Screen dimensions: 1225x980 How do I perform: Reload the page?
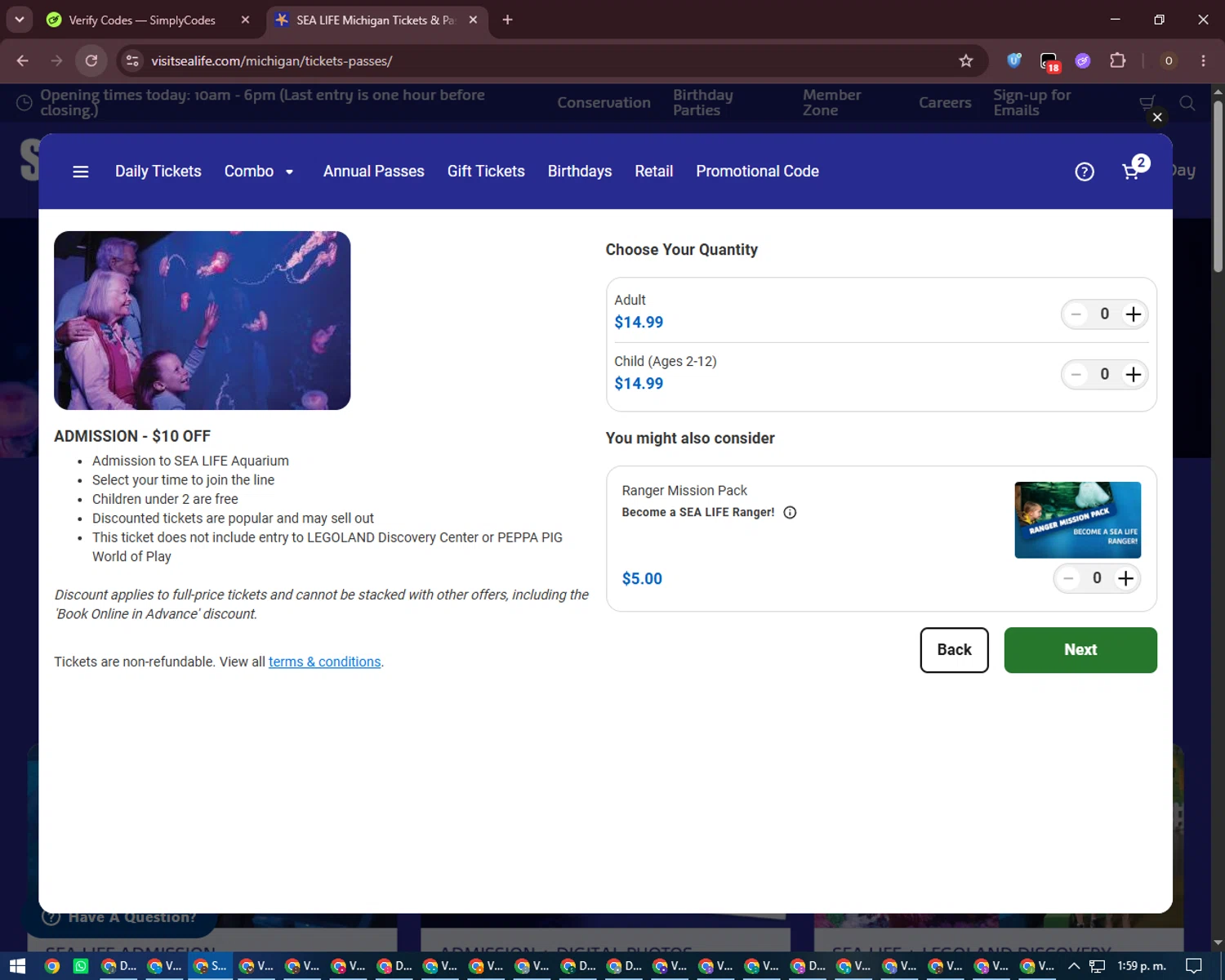click(x=91, y=60)
